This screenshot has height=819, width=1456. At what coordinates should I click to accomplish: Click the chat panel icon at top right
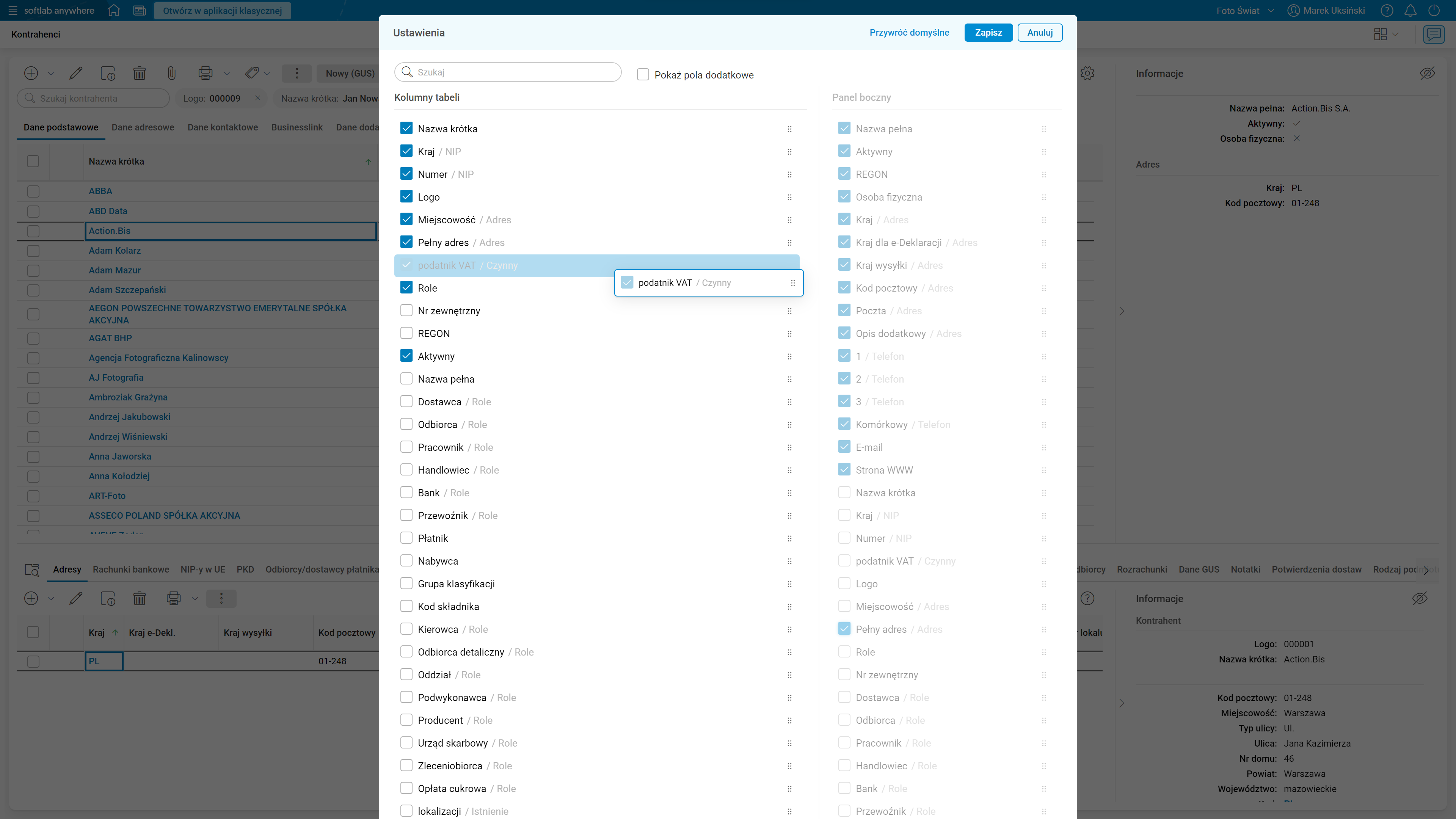tap(1433, 35)
